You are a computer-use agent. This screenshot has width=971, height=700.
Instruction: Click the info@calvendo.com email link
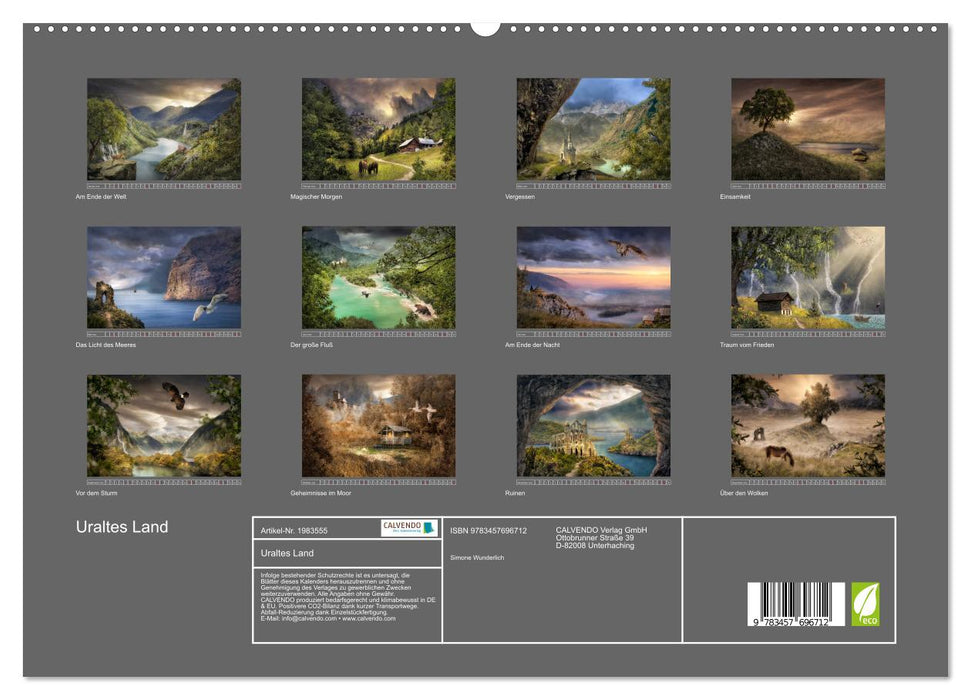(x=303, y=619)
